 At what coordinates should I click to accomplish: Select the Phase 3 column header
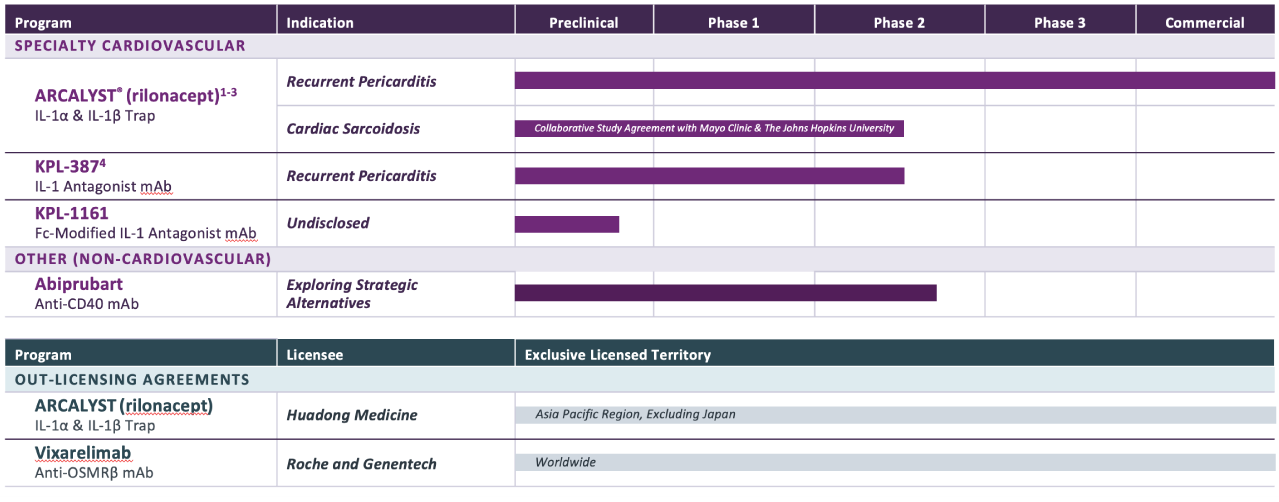pos(1059,22)
